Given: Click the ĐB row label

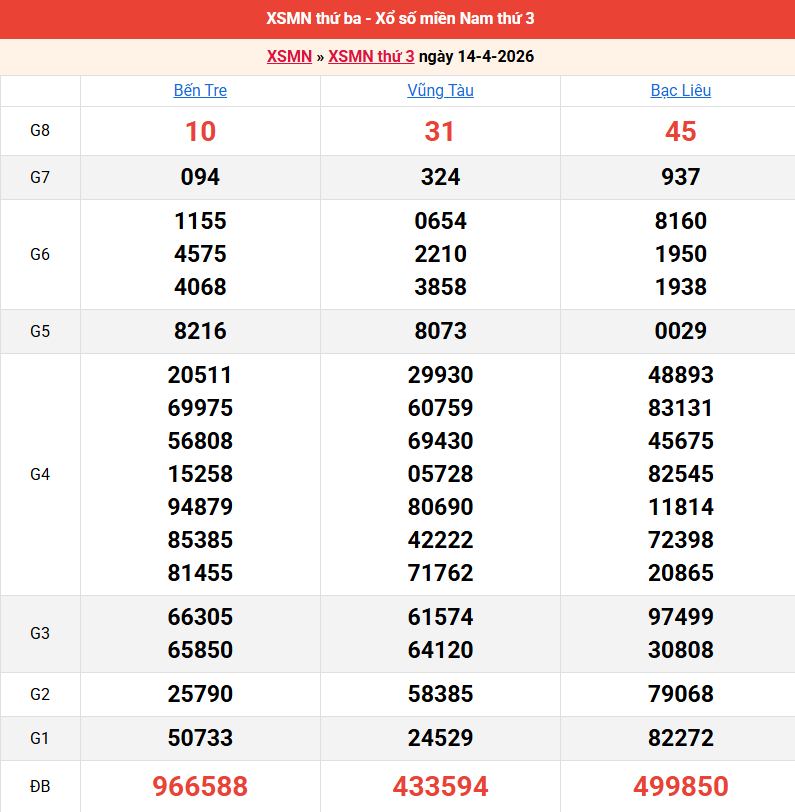Looking at the screenshot, I should [40, 786].
